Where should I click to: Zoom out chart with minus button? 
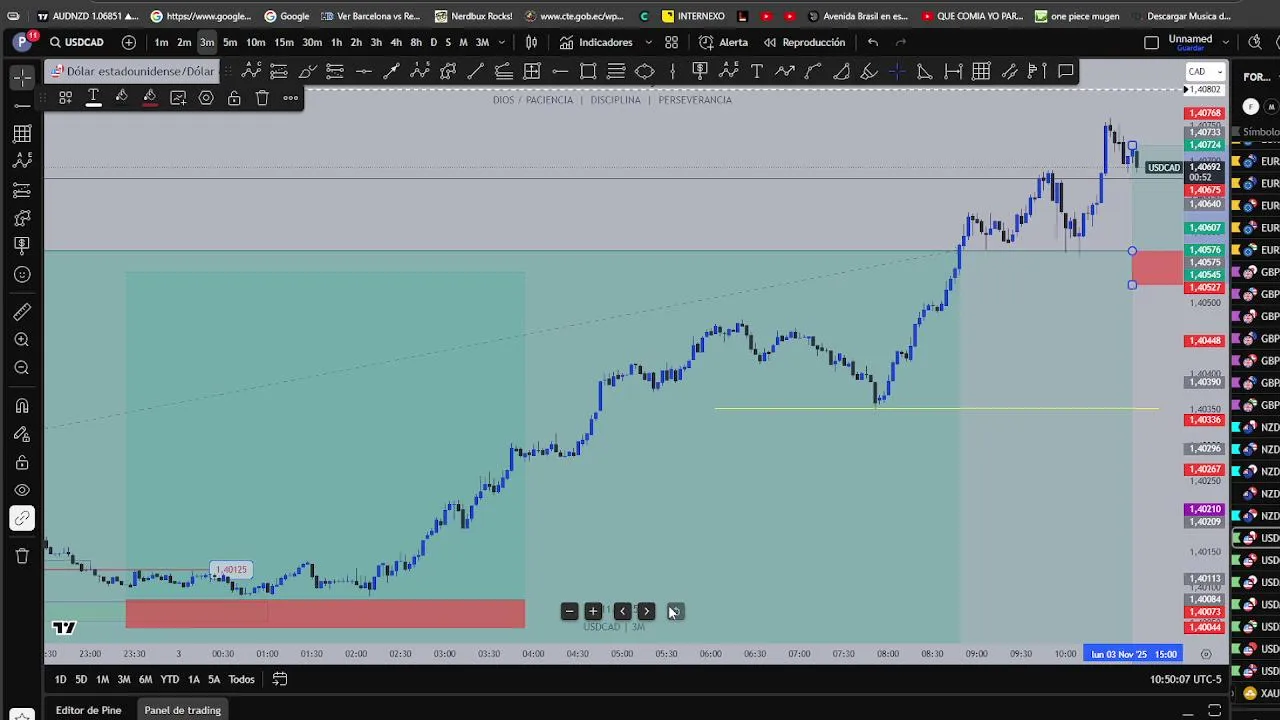pos(569,611)
